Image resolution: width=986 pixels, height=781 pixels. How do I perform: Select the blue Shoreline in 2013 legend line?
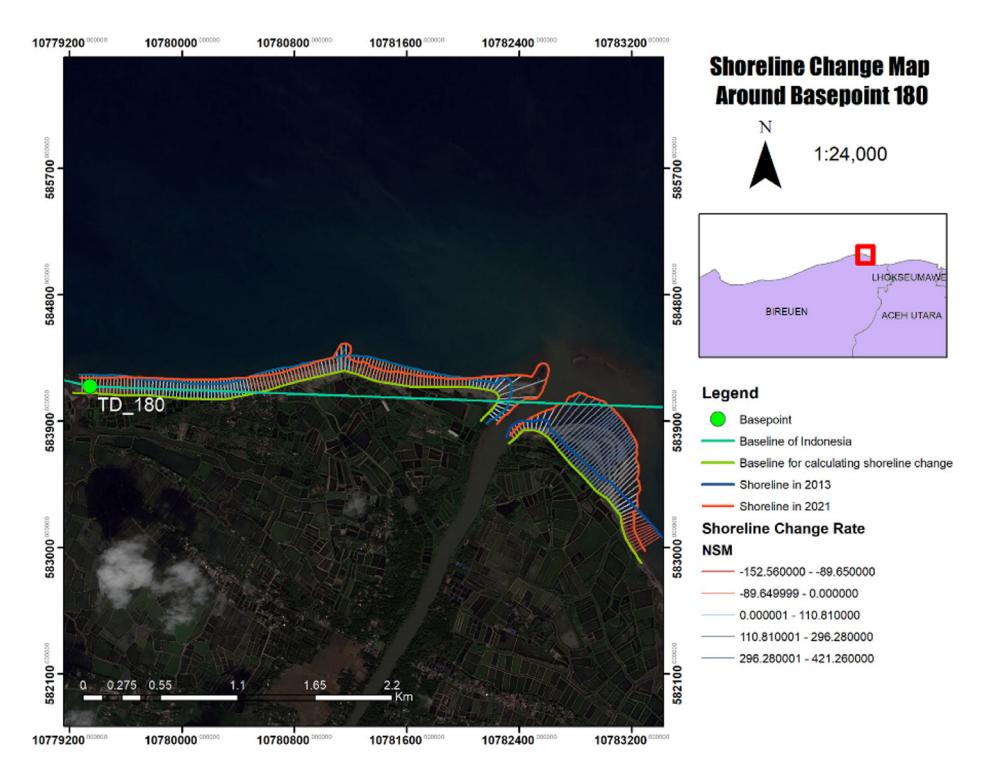coord(717,485)
